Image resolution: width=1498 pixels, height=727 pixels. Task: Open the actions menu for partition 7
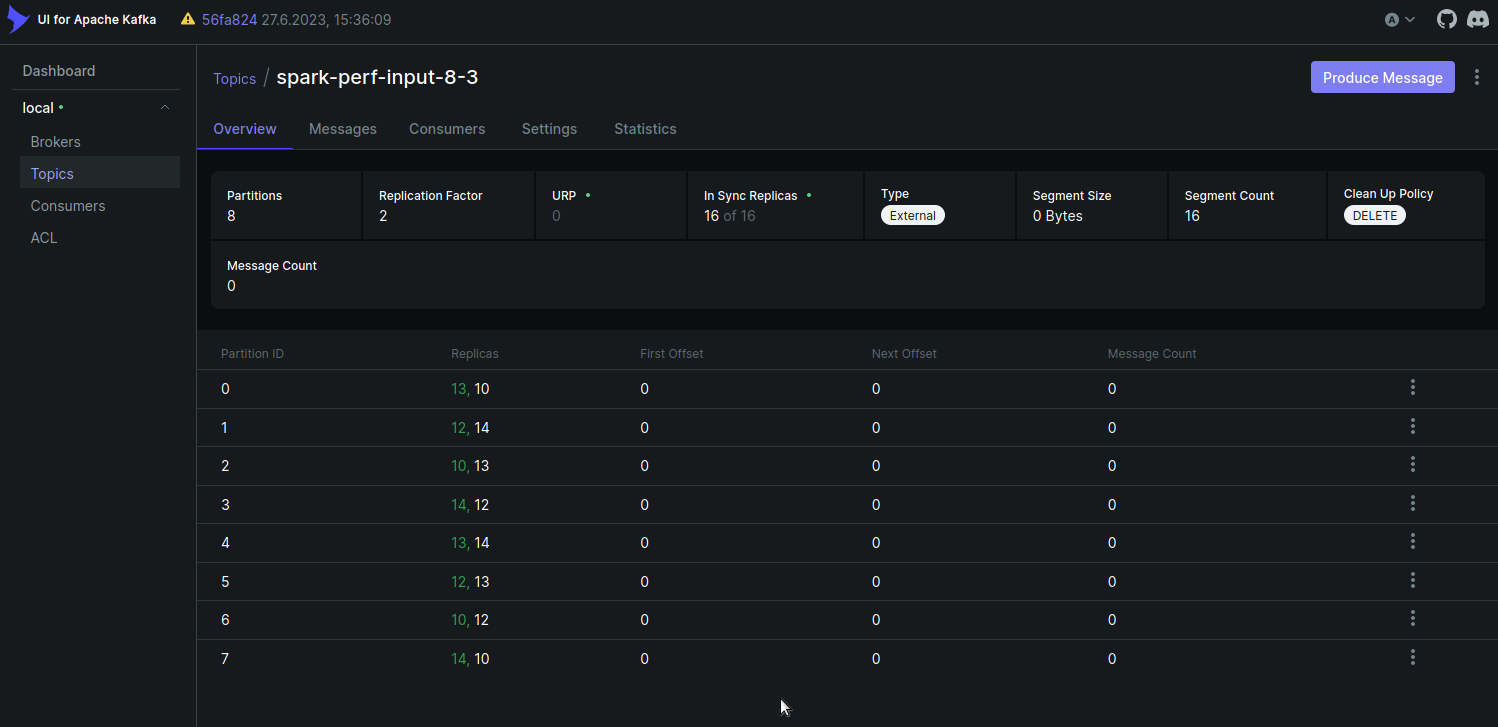point(1413,657)
